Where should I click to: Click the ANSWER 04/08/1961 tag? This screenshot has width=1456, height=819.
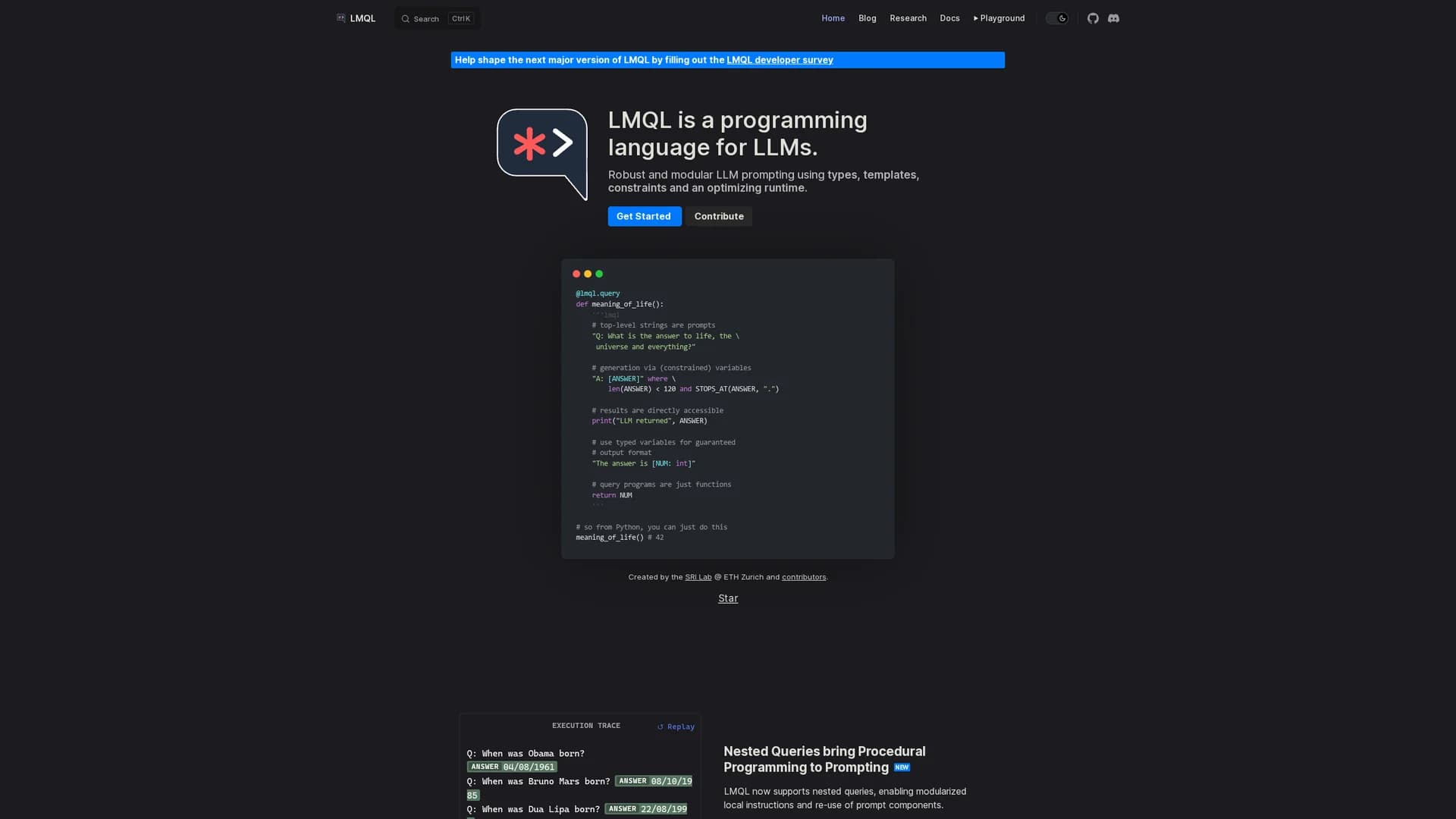click(x=512, y=767)
